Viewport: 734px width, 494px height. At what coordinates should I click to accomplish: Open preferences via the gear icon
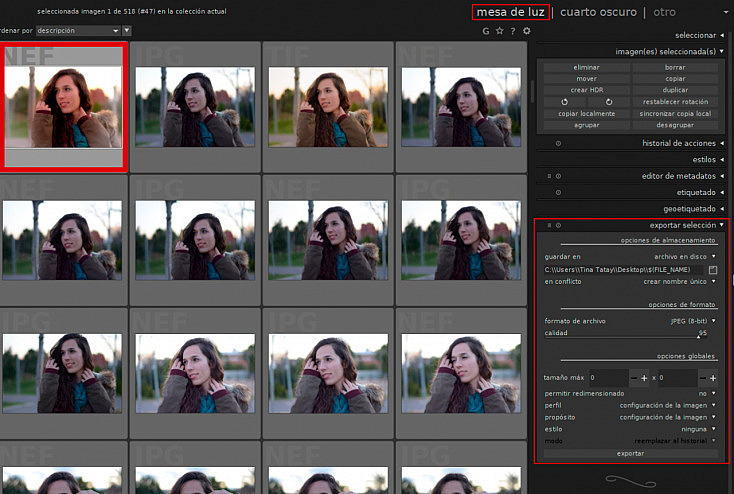coord(527,31)
